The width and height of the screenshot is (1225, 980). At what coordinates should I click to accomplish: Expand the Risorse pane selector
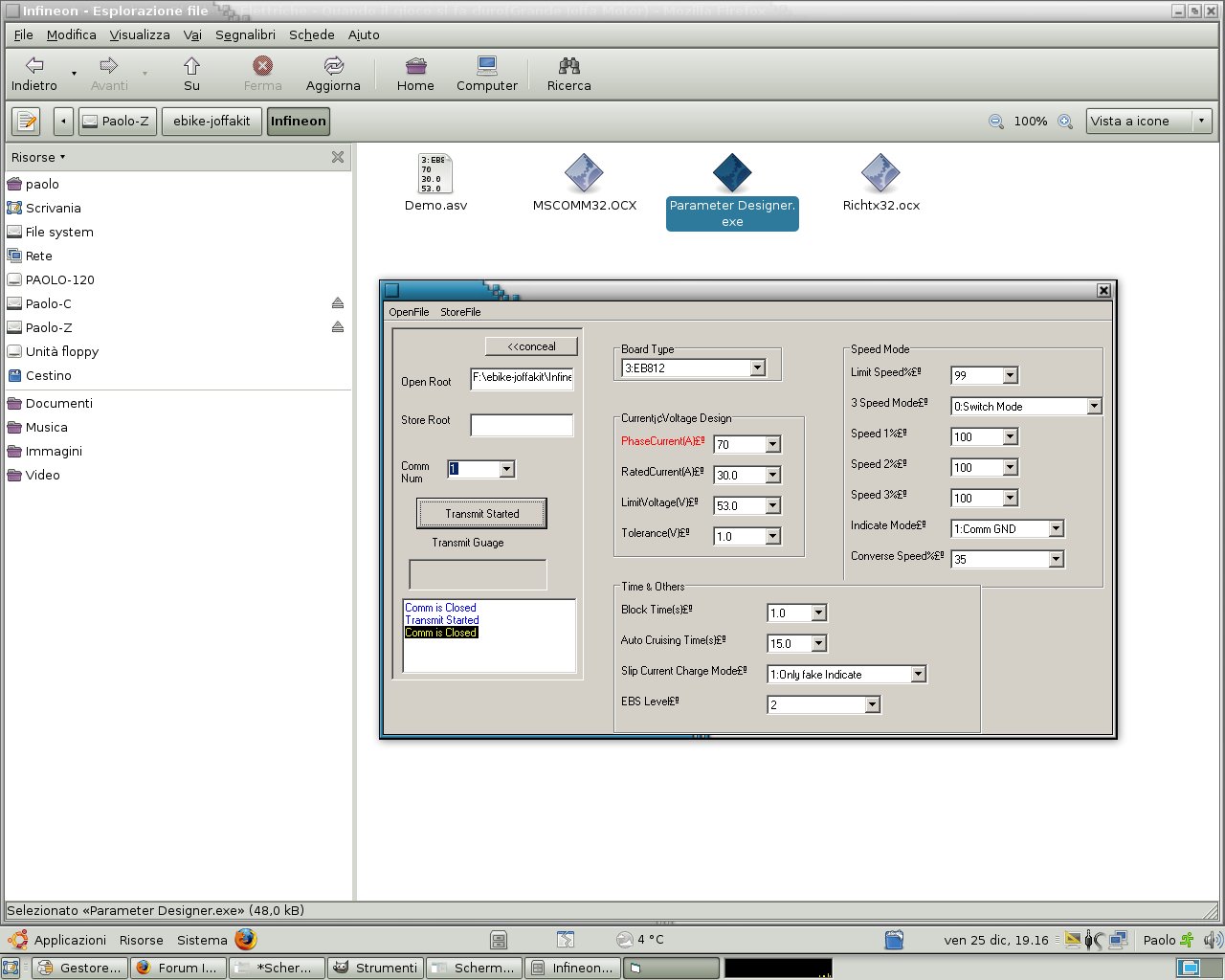click(x=38, y=157)
